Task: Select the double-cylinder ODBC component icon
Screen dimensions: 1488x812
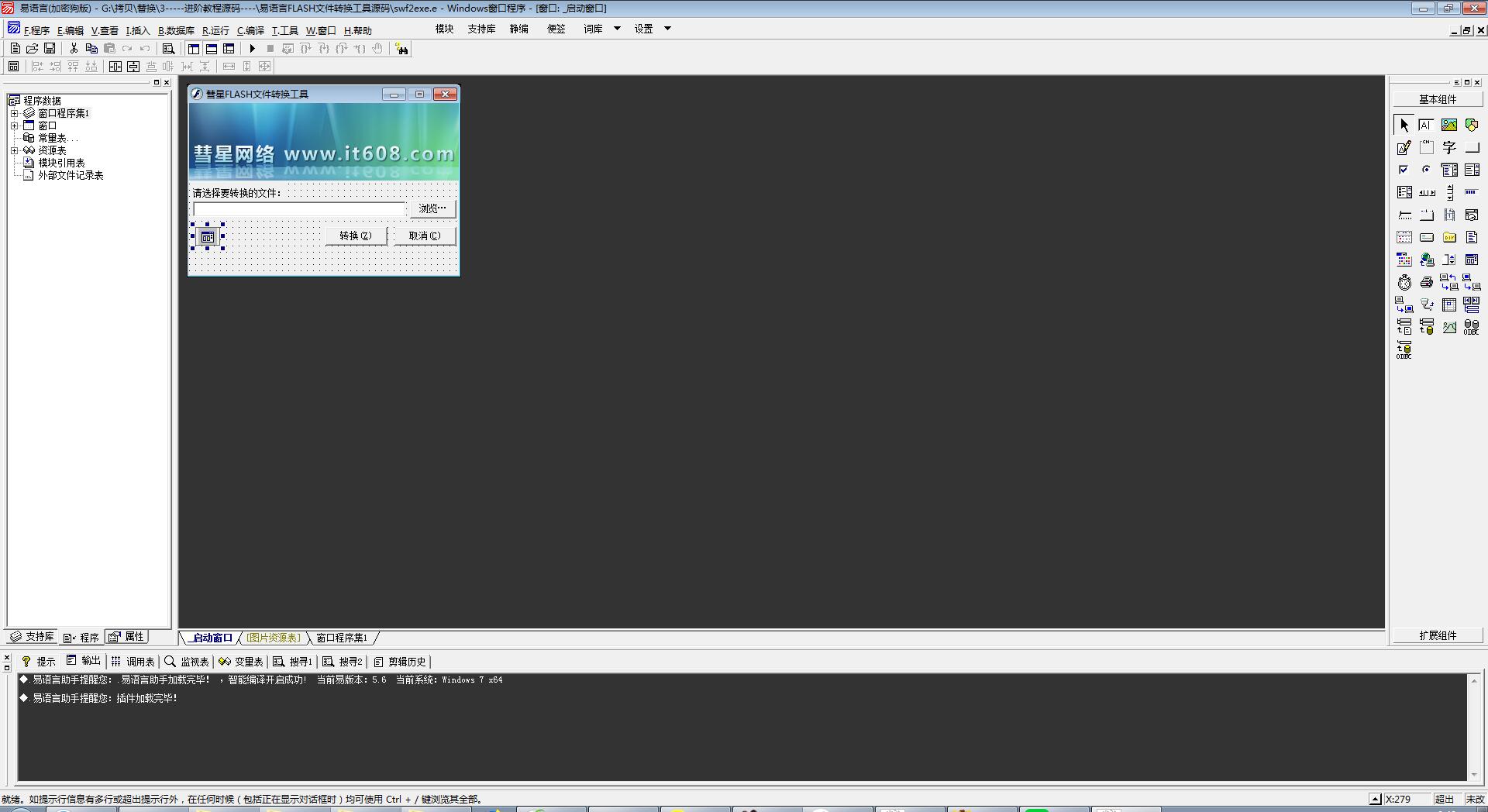Action: point(1472,327)
